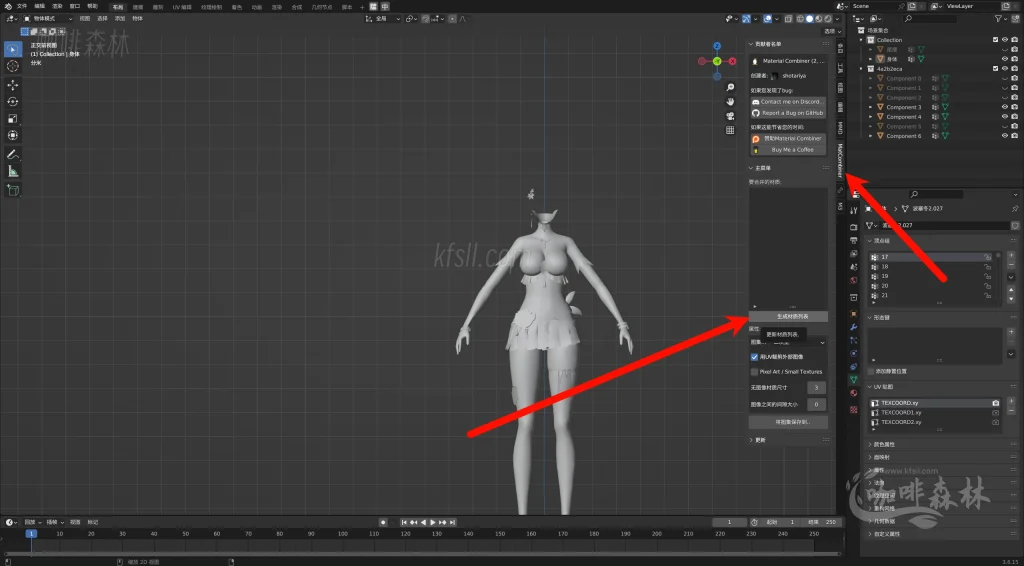The height and width of the screenshot is (566, 1024).
Task: Select the Select Box tool
Action: click(x=12, y=50)
